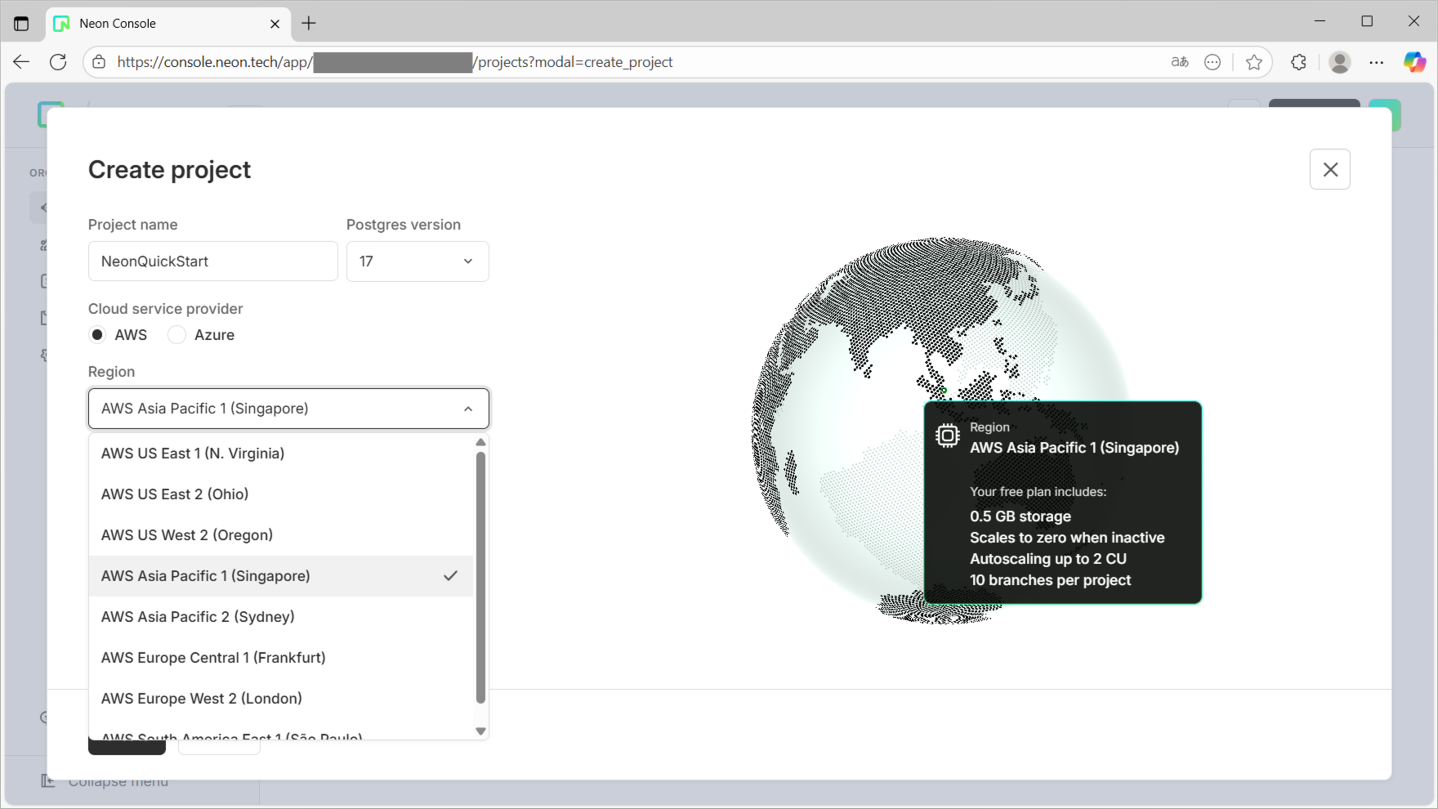
Task: Click the region list scrollbar up arrow
Action: (x=481, y=442)
